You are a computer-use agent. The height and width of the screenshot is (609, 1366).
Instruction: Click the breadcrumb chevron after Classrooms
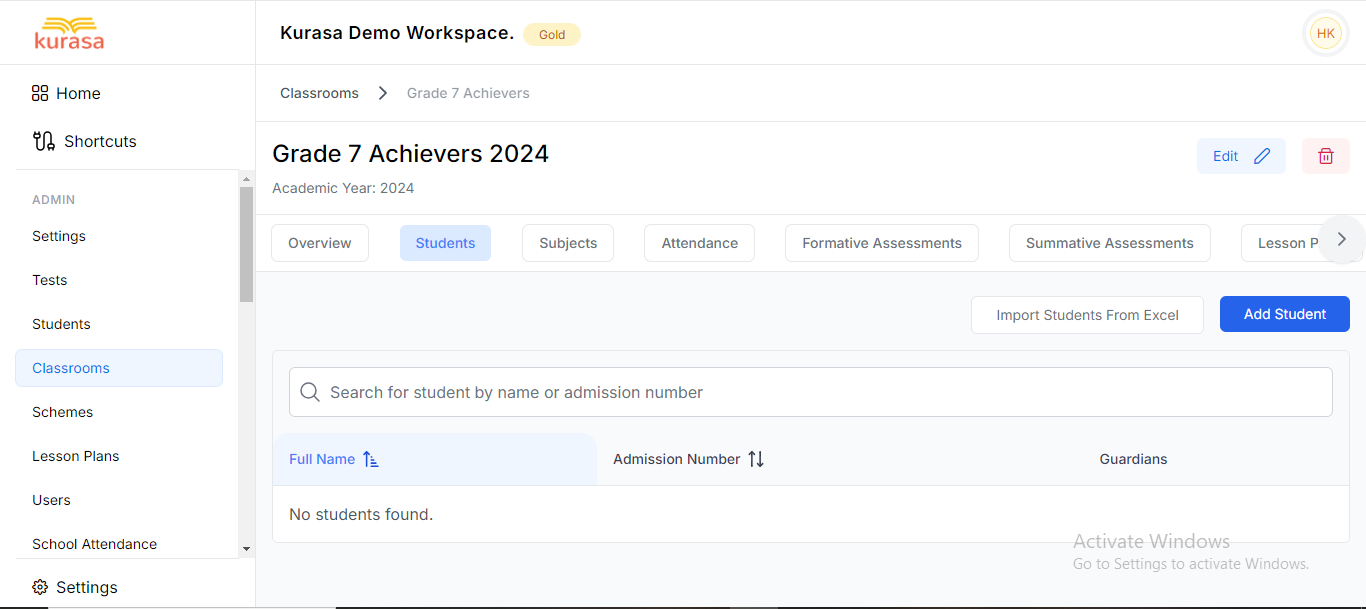click(382, 92)
